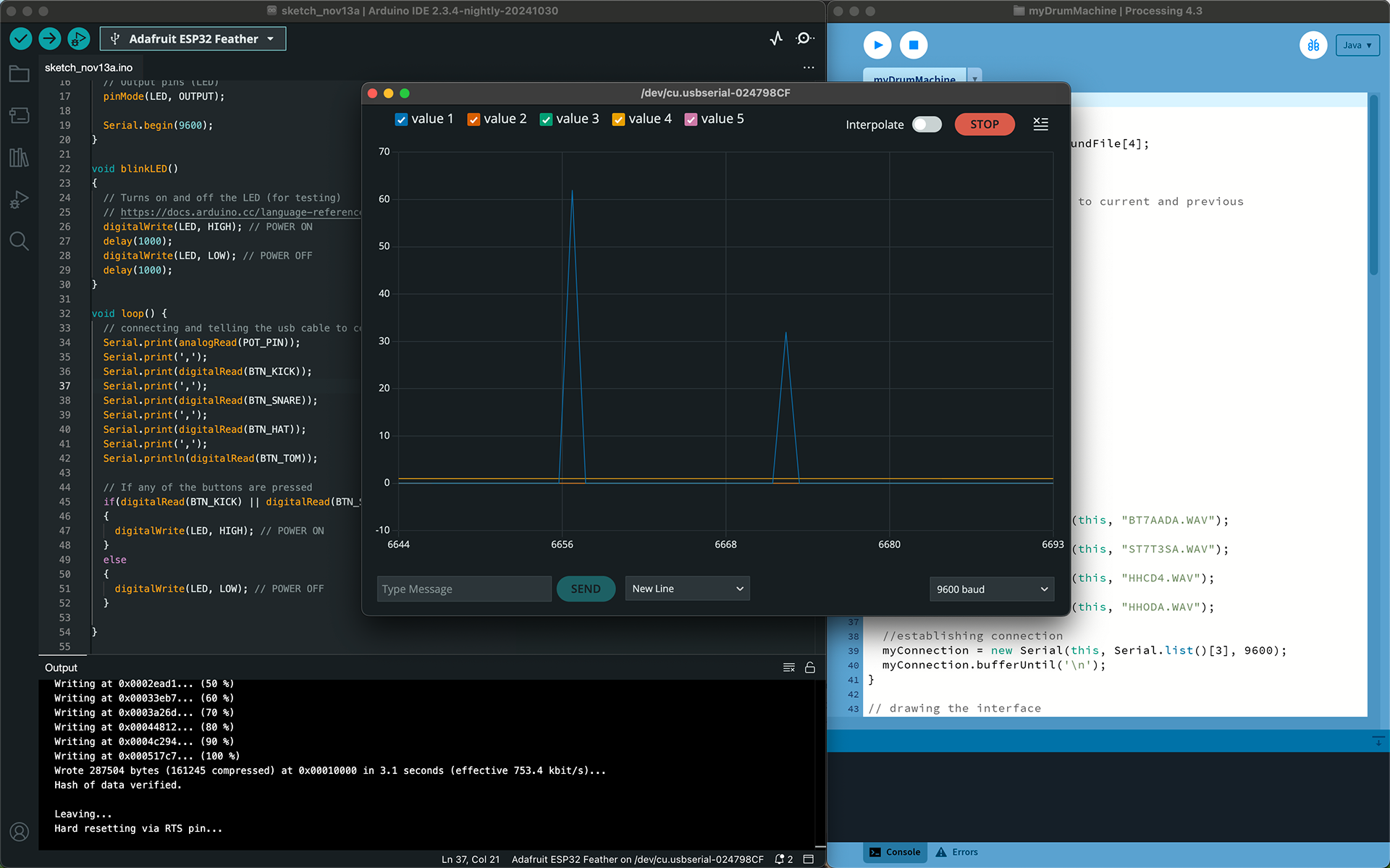Screen dimensions: 1390x868
Task: Click line number 37 in the Arduino gutter
Action: pos(65,386)
